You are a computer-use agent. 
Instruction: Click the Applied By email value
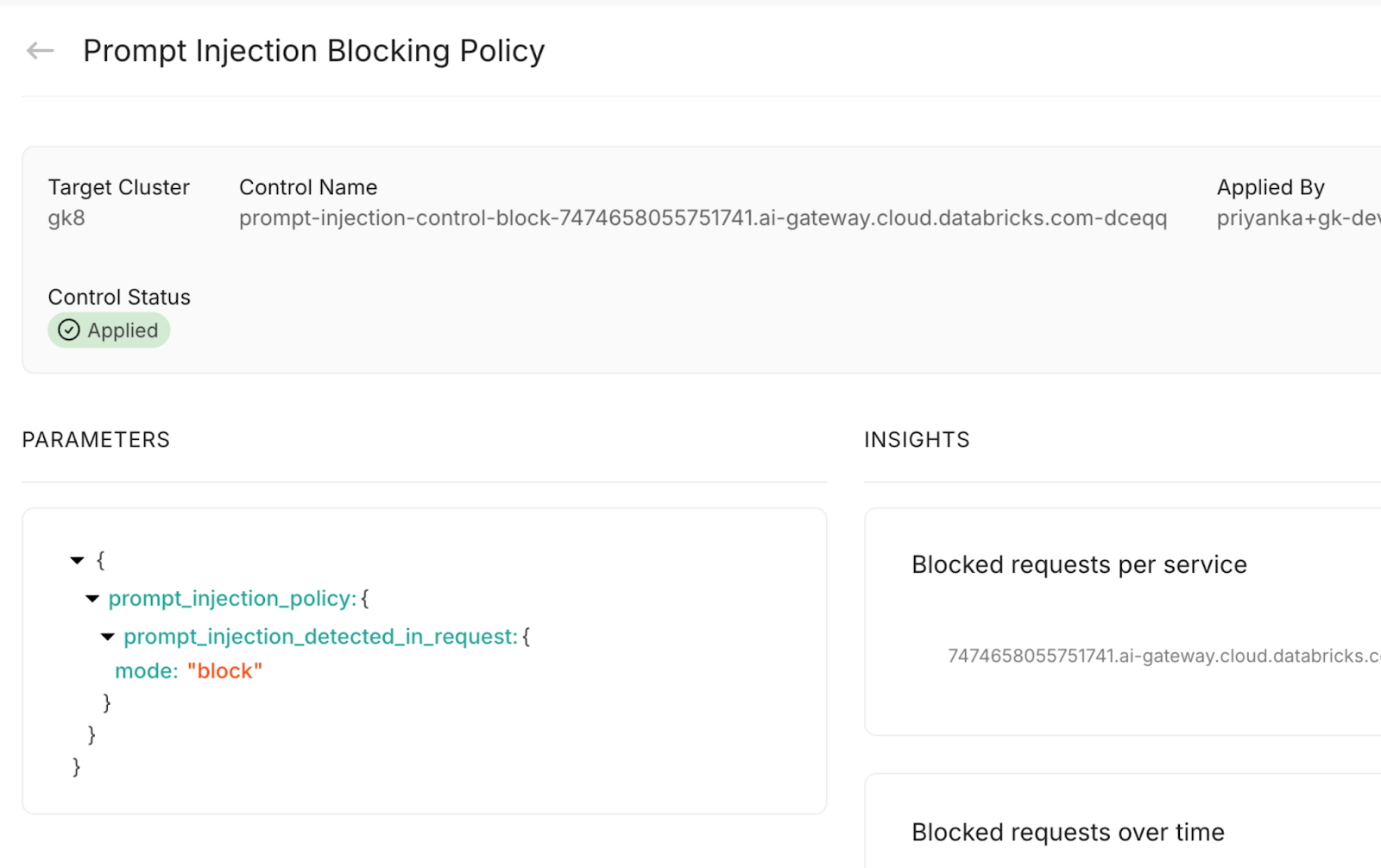pyautogui.click(x=1297, y=218)
